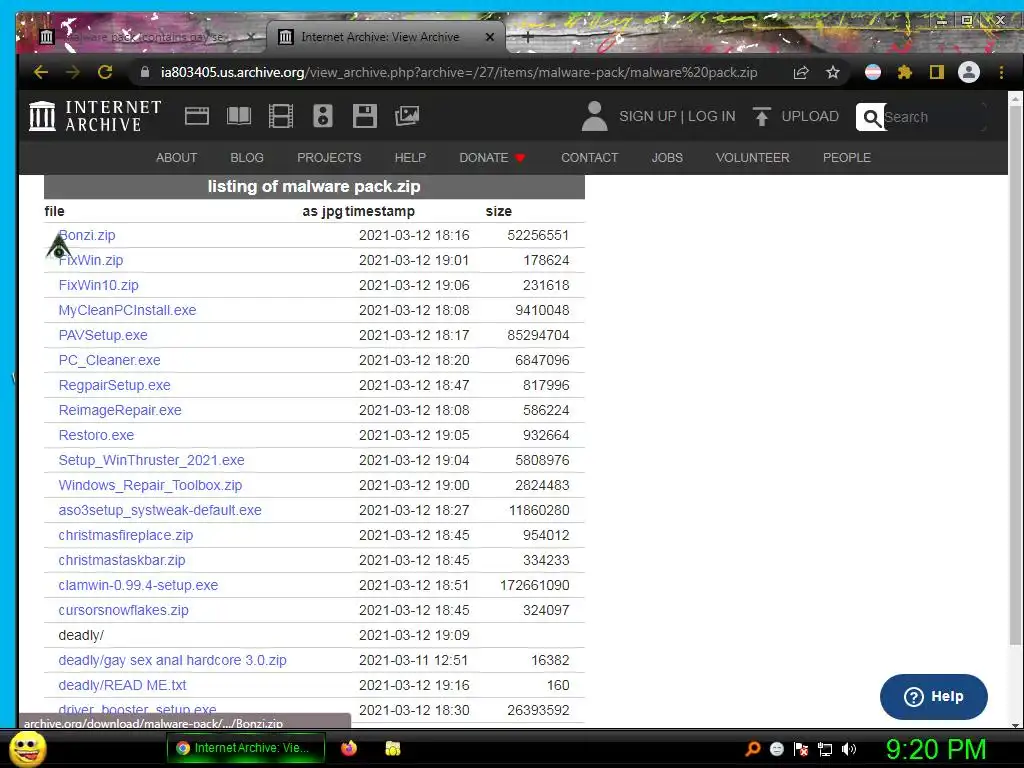
Task: Open Archive Software floppy icon
Action: click(x=364, y=116)
